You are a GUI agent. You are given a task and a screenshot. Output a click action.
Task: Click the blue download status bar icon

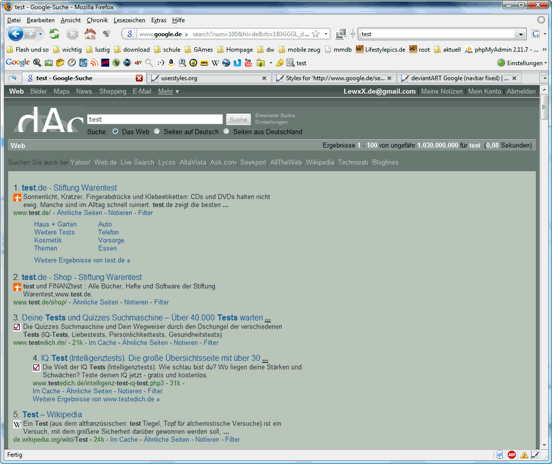pyautogui.click(x=500, y=455)
